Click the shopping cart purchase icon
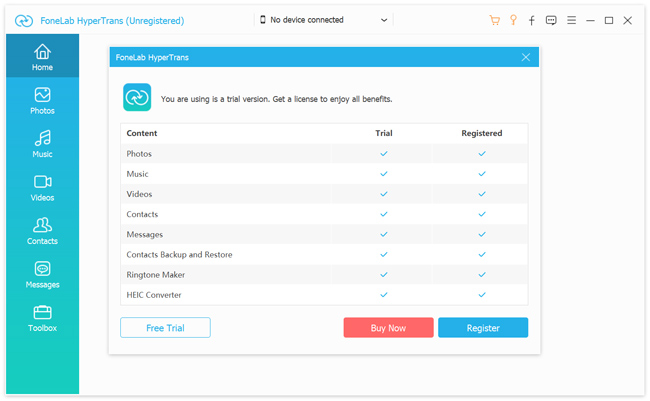 (x=494, y=20)
